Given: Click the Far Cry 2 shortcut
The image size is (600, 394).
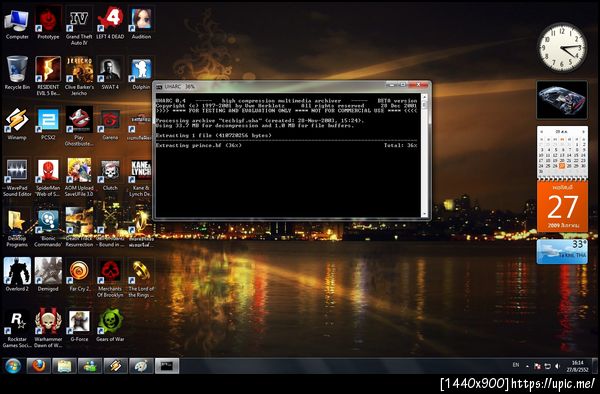Looking at the screenshot, I should [79, 275].
